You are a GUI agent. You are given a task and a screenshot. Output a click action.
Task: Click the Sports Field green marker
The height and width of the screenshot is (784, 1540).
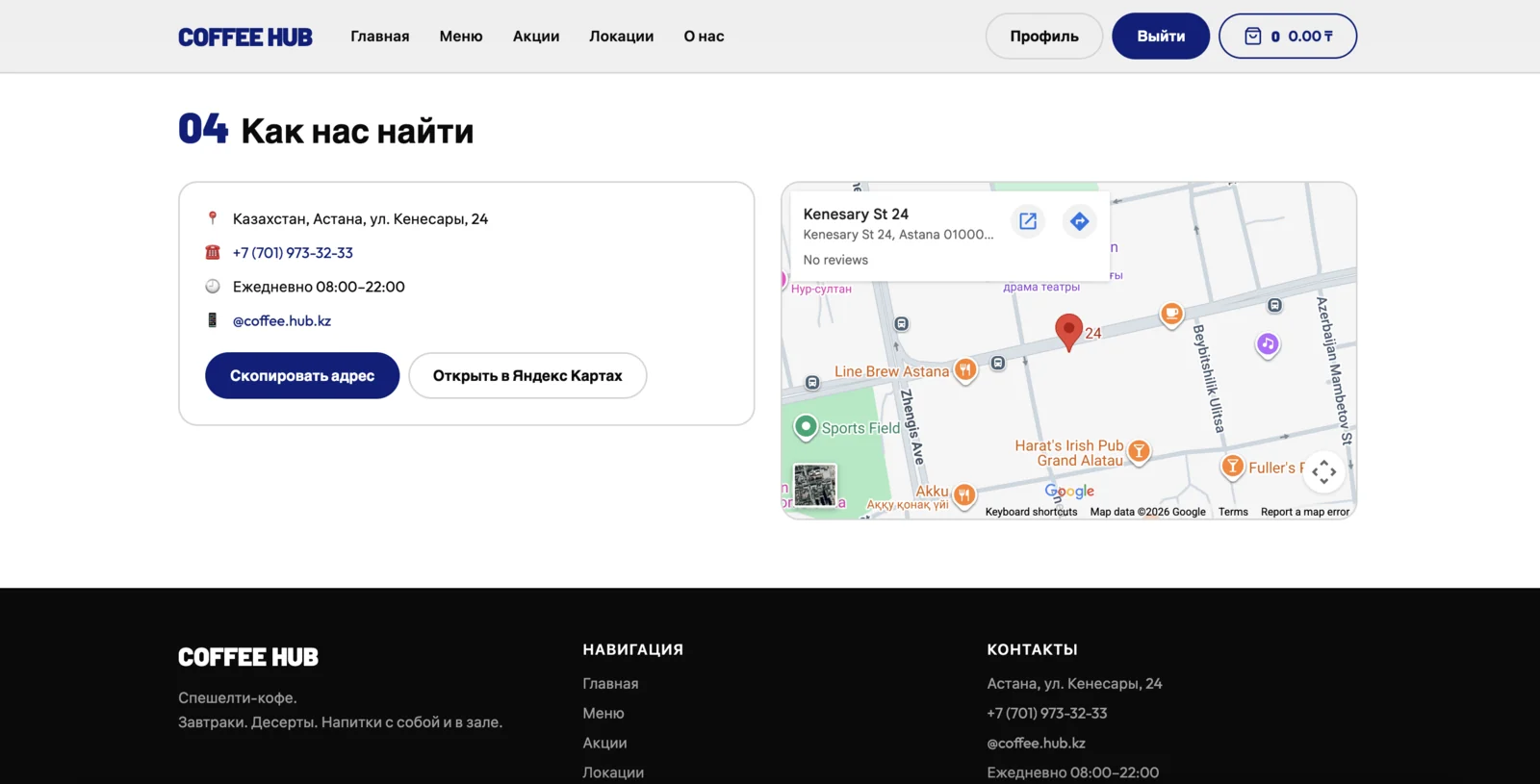806,426
